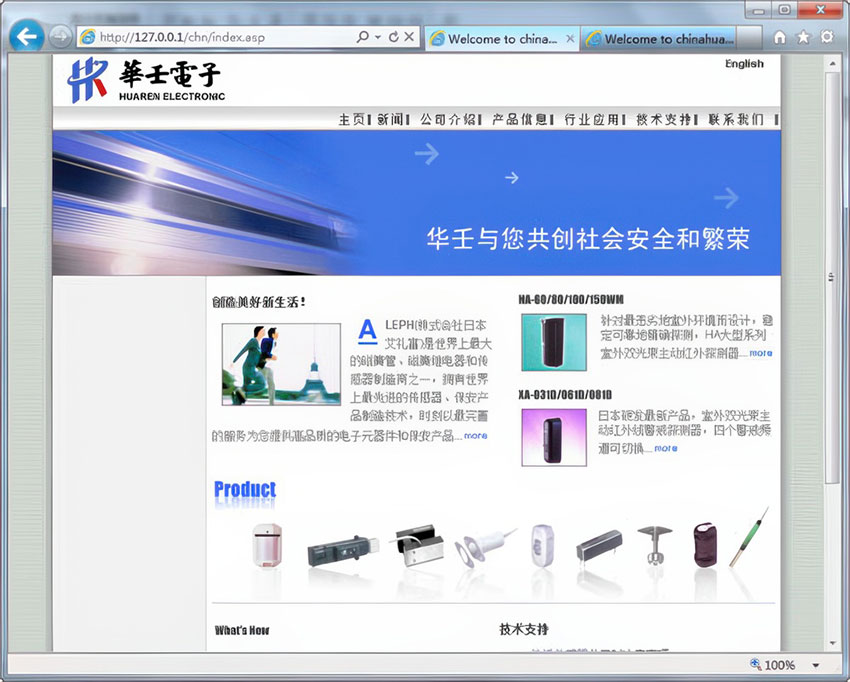The width and height of the screenshot is (850, 682).
Task: Expand the zoom level dropdown arrow
Action: [816, 665]
